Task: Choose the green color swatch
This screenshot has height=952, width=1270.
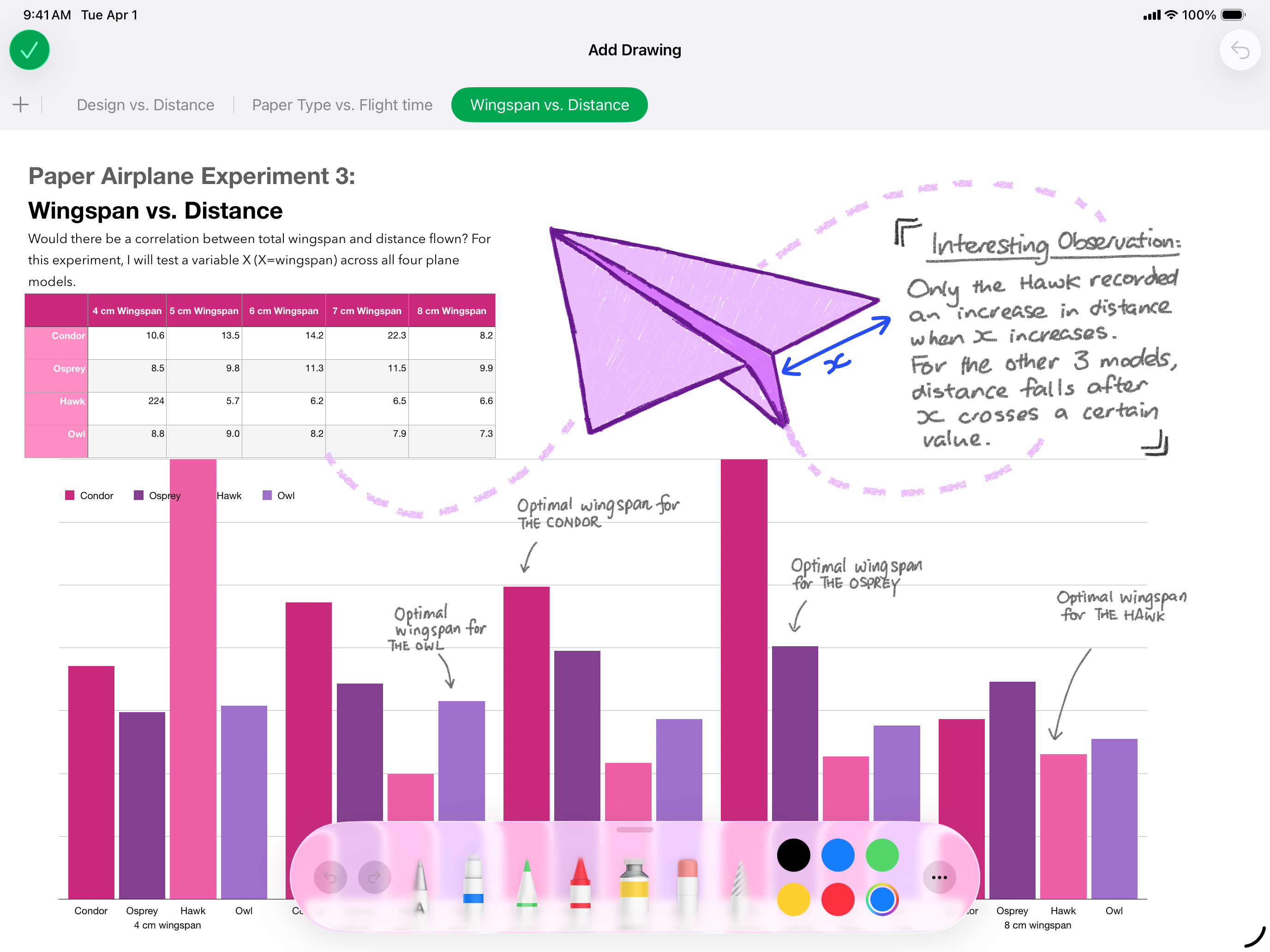Action: tap(882, 855)
